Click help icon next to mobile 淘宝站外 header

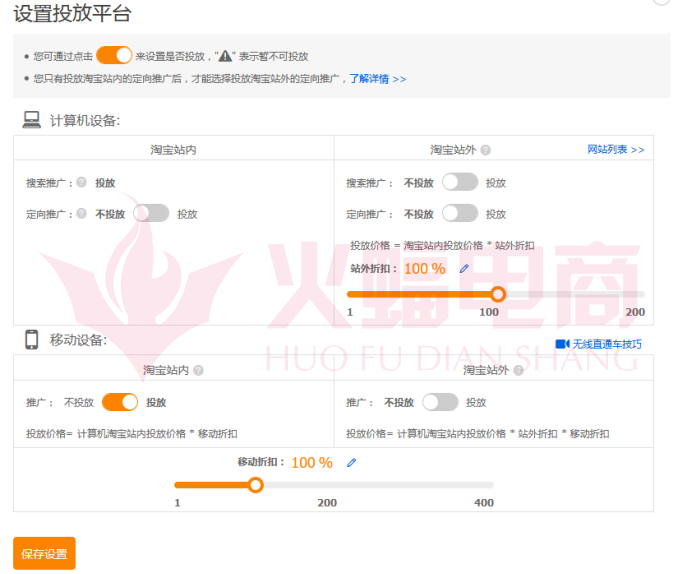[x=518, y=370]
